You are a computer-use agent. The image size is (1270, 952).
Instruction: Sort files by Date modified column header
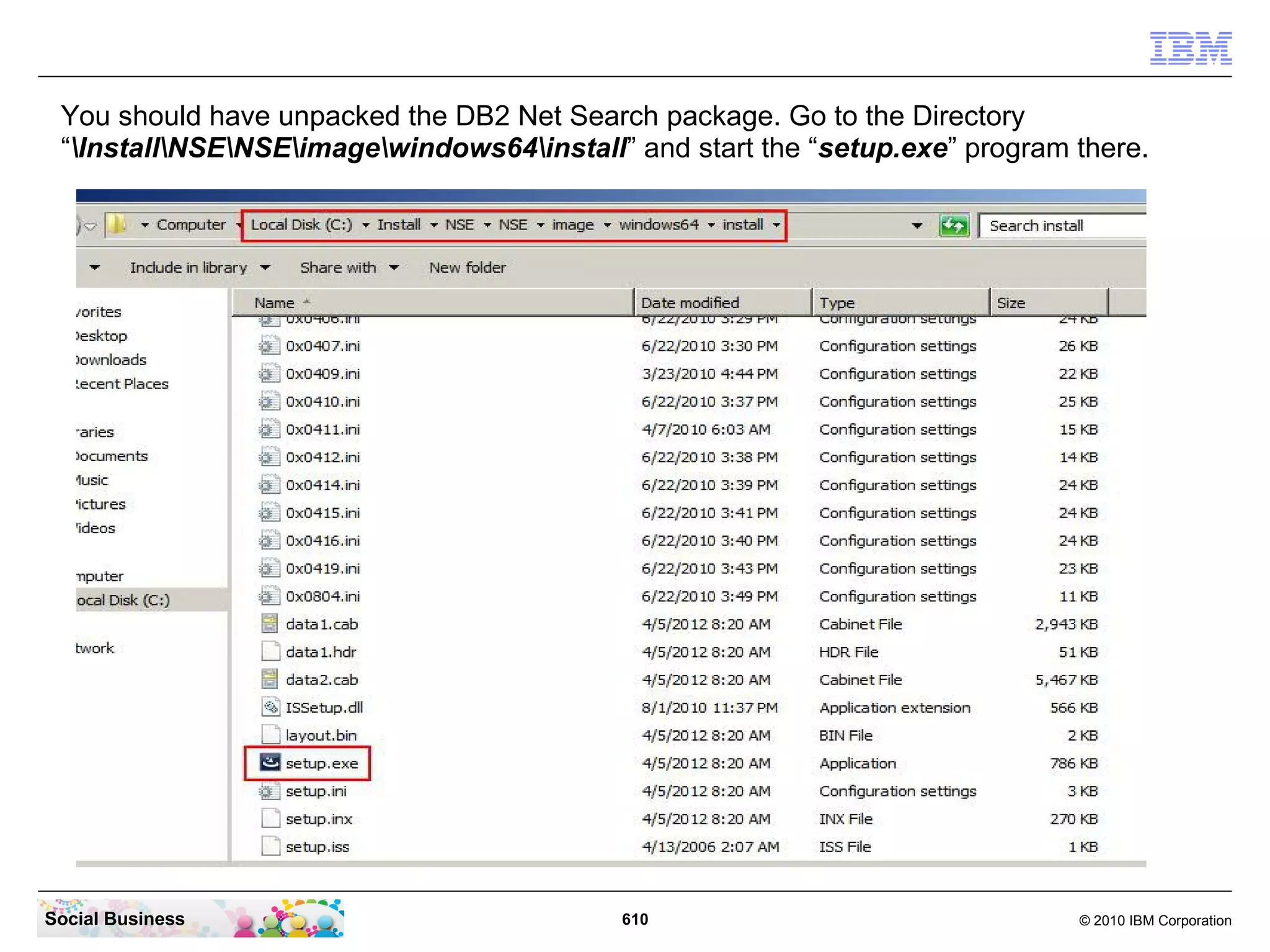(x=723, y=302)
